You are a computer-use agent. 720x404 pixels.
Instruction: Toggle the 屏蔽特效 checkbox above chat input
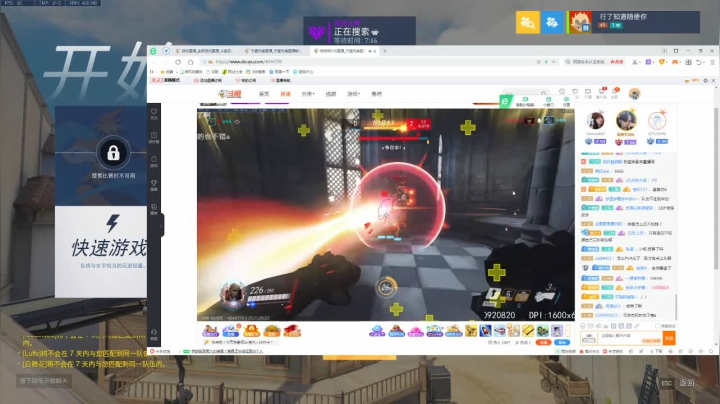(660, 326)
